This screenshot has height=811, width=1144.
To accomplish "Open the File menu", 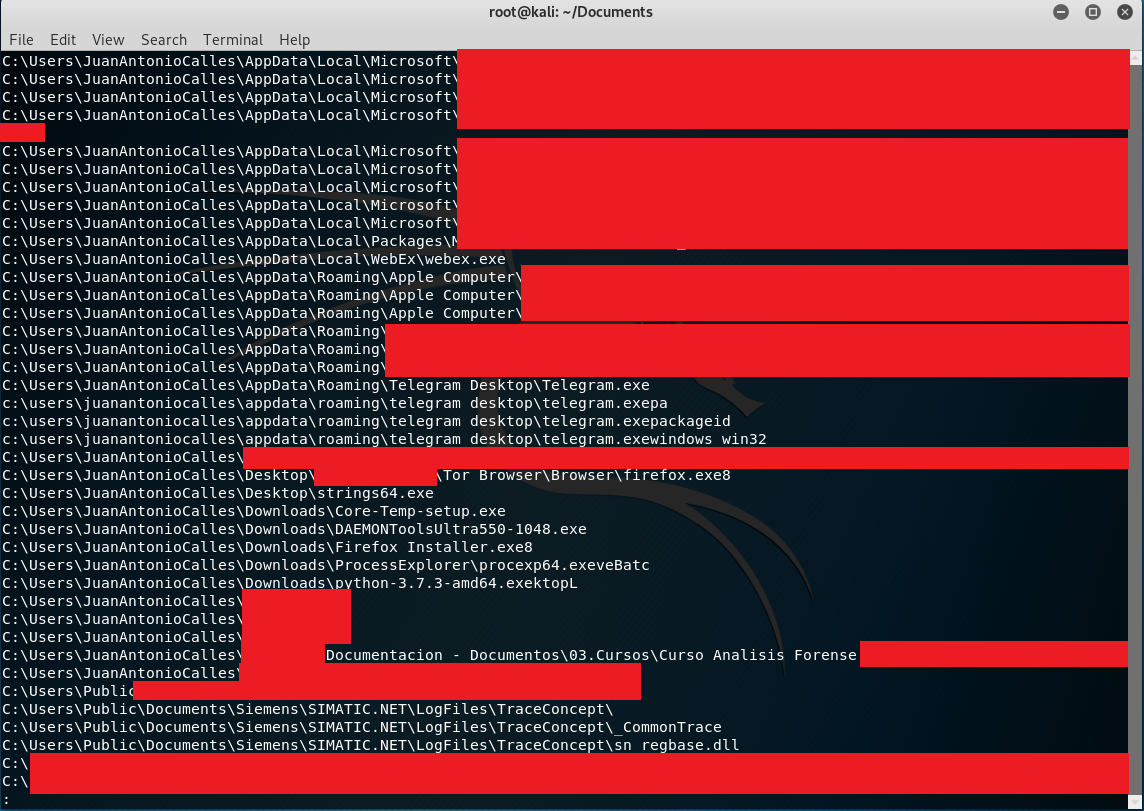I will (x=21, y=40).
